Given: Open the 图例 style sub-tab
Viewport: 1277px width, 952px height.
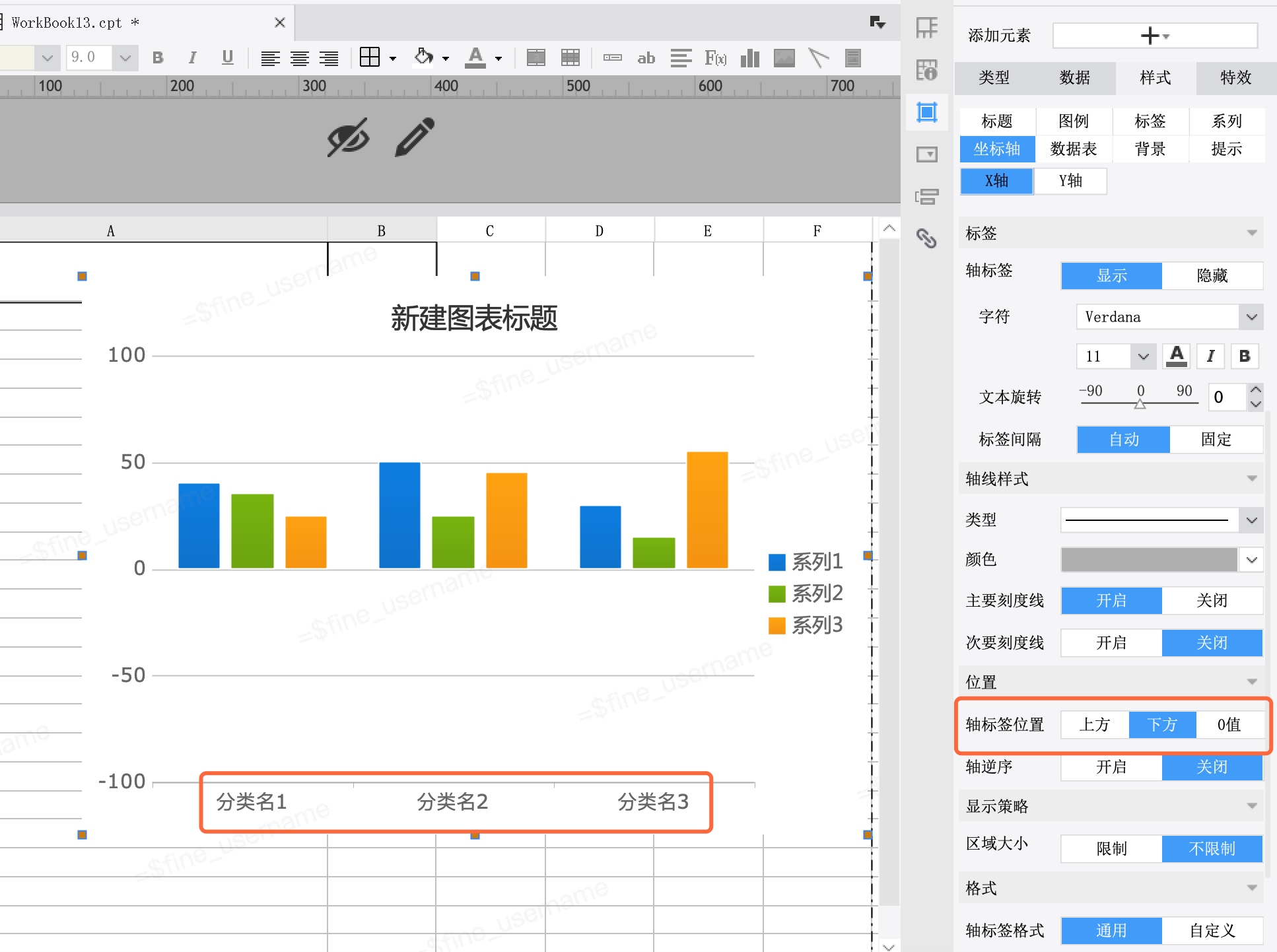Looking at the screenshot, I should tap(1074, 121).
